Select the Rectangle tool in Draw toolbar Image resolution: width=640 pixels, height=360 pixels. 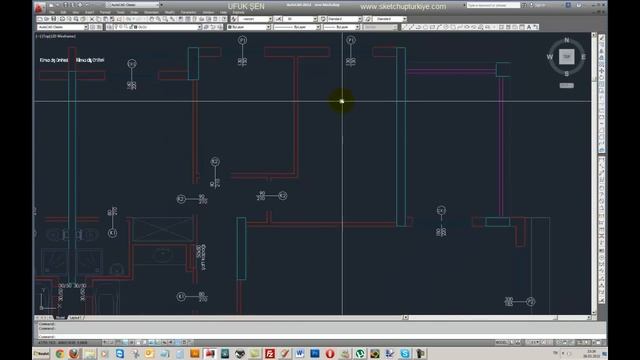[432, 27]
